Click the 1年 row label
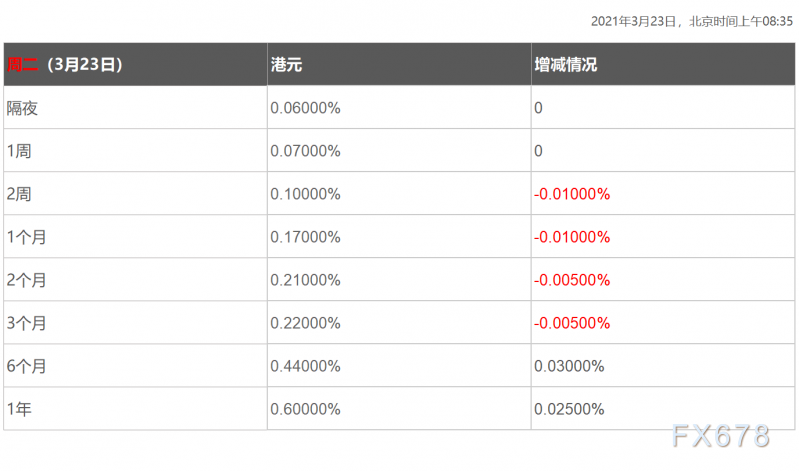Viewport: 800px width, 471px height. pos(20,409)
